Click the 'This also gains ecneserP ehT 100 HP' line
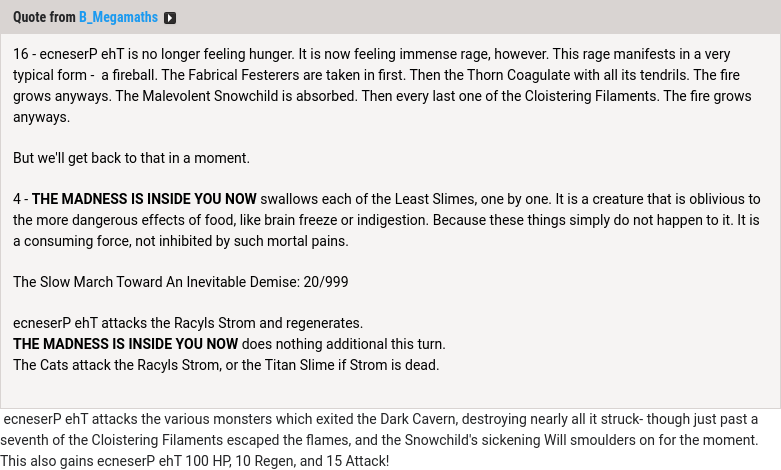 point(194,461)
